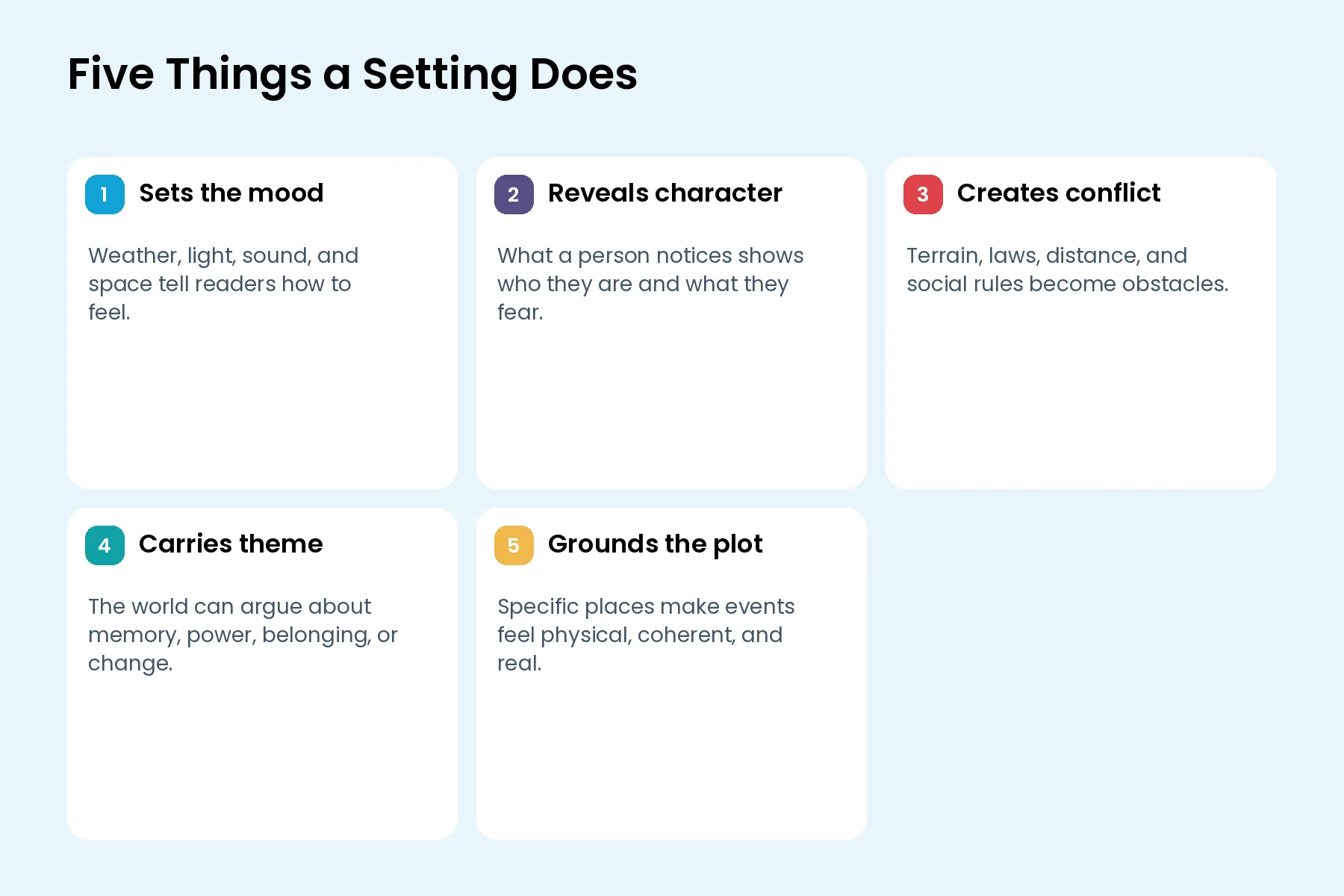Click the text "The world can argue about"
This screenshot has width=1344, height=896.
pyautogui.click(x=229, y=606)
